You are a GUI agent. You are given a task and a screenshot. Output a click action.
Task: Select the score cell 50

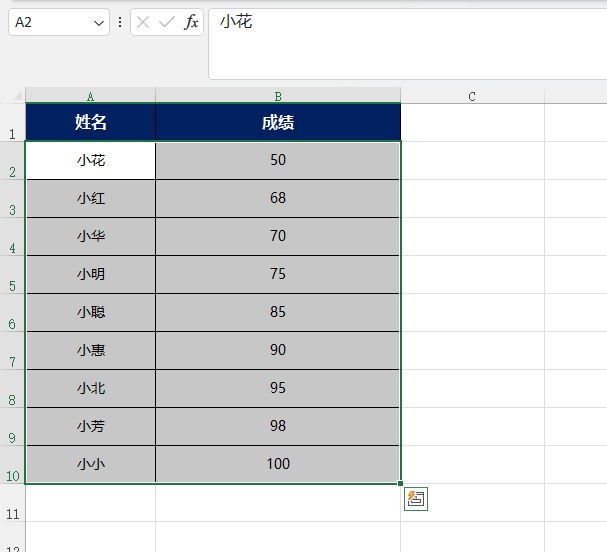pos(278,160)
